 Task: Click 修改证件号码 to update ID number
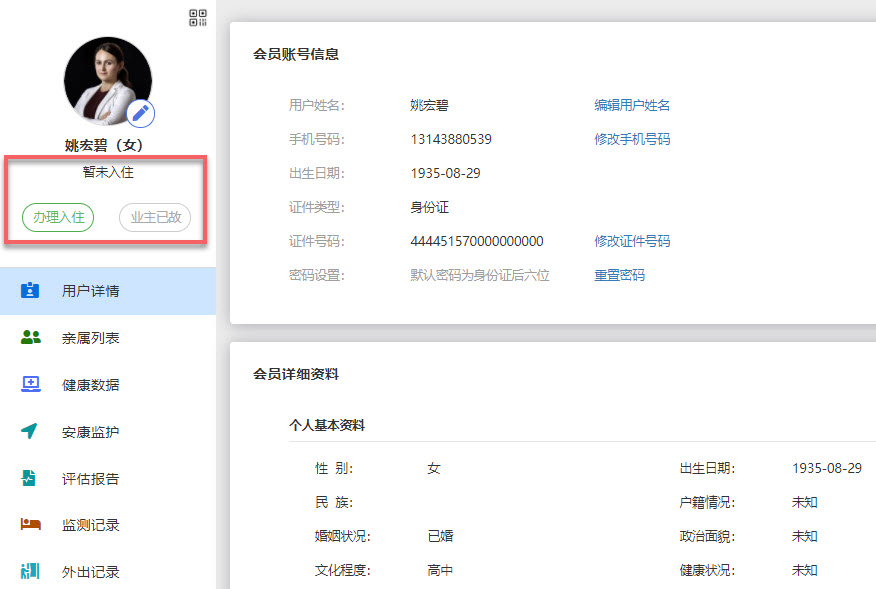633,241
